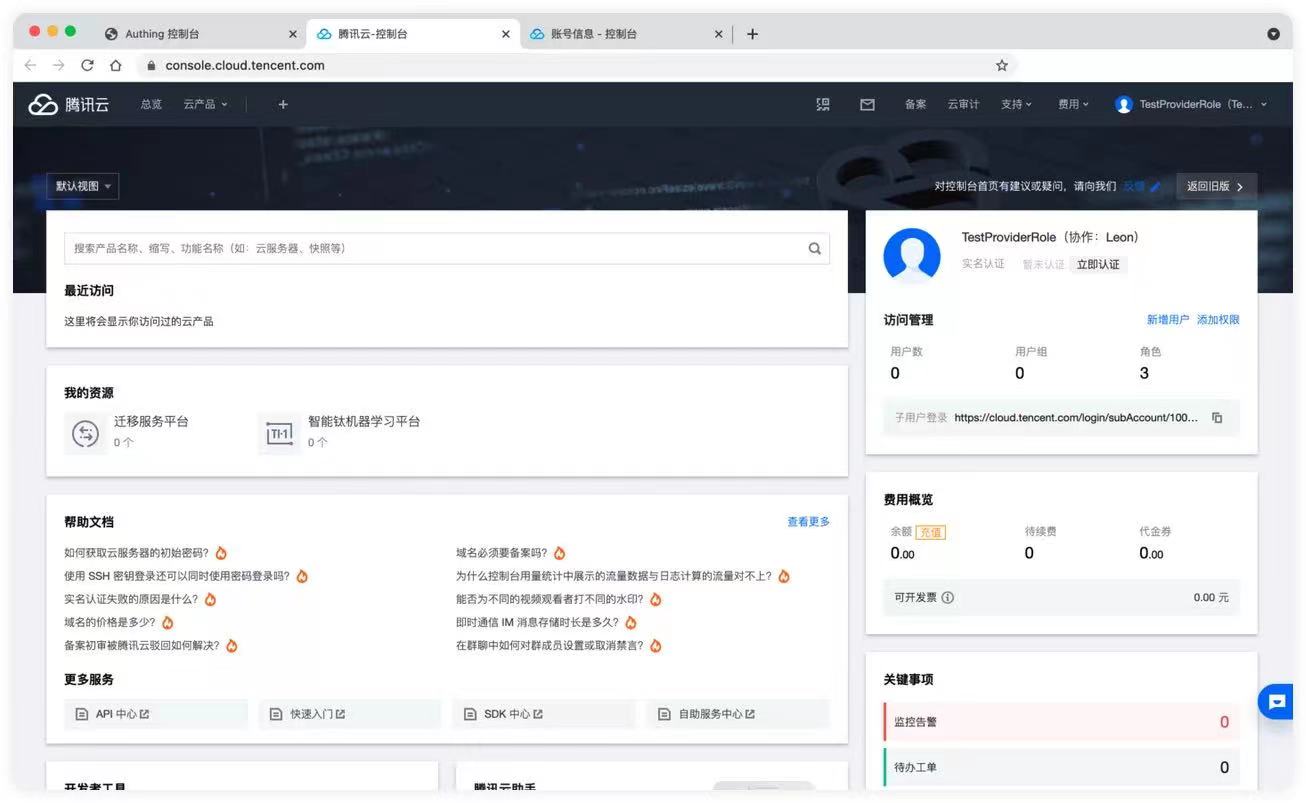Image resolution: width=1306 pixels, height=803 pixels.
Task: Click the info icon beside 可开发票
Action: (x=948, y=598)
